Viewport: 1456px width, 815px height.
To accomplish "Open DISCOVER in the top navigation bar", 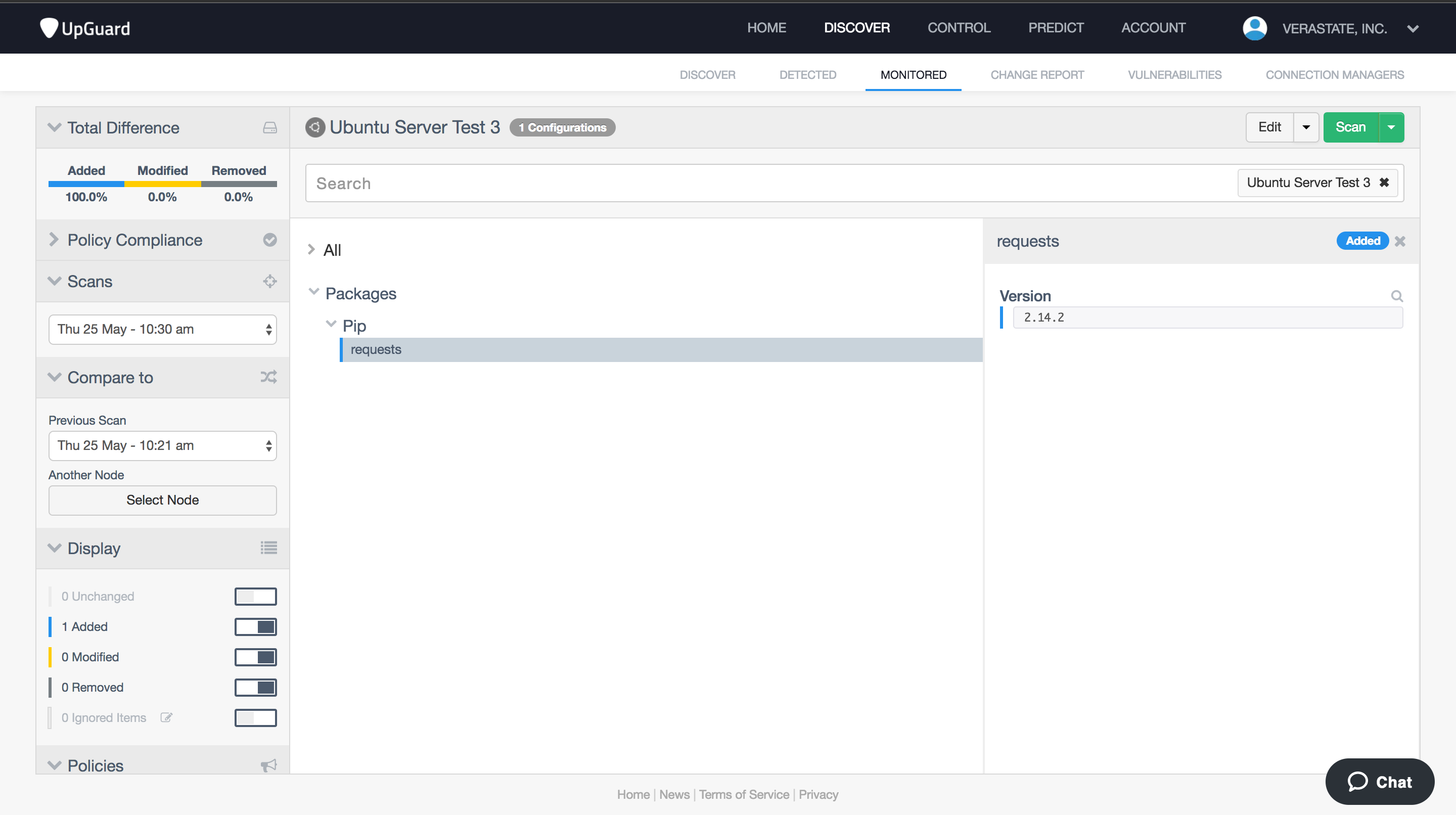I will tap(857, 28).
